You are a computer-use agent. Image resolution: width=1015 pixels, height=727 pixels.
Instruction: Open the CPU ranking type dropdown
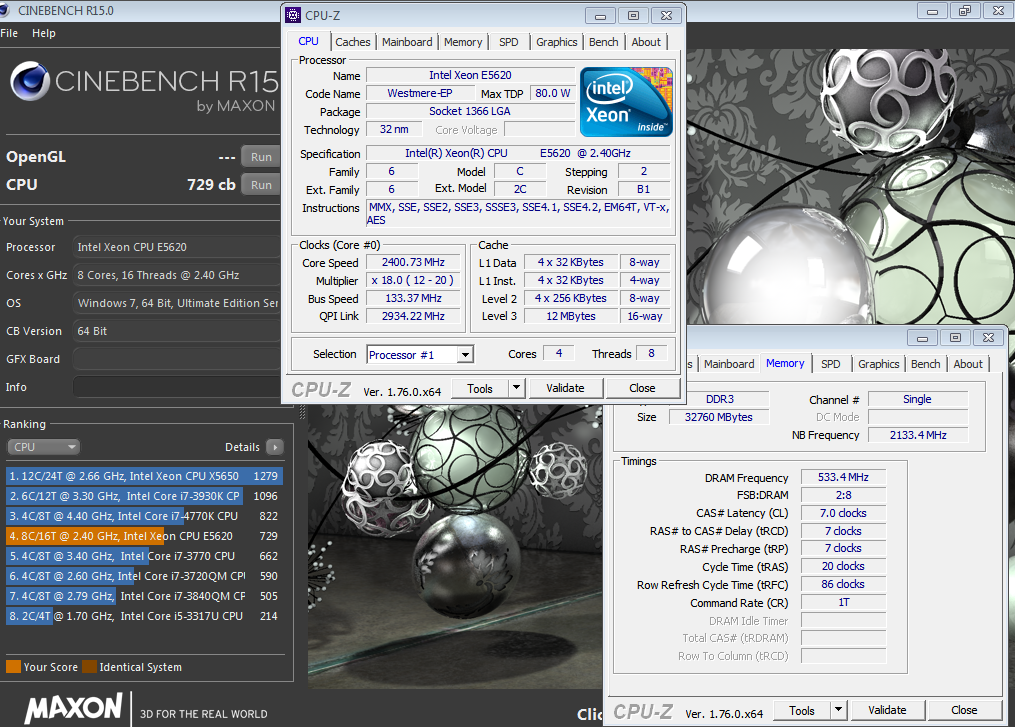43,447
